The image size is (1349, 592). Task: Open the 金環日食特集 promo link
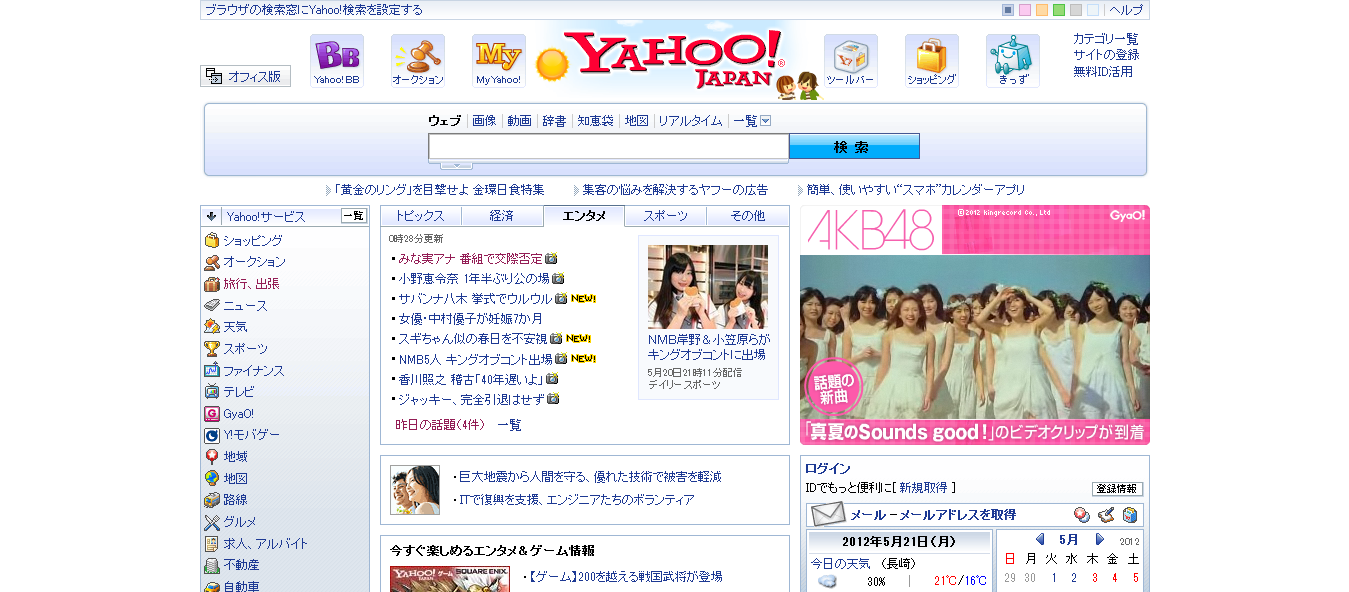(x=440, y=190)
